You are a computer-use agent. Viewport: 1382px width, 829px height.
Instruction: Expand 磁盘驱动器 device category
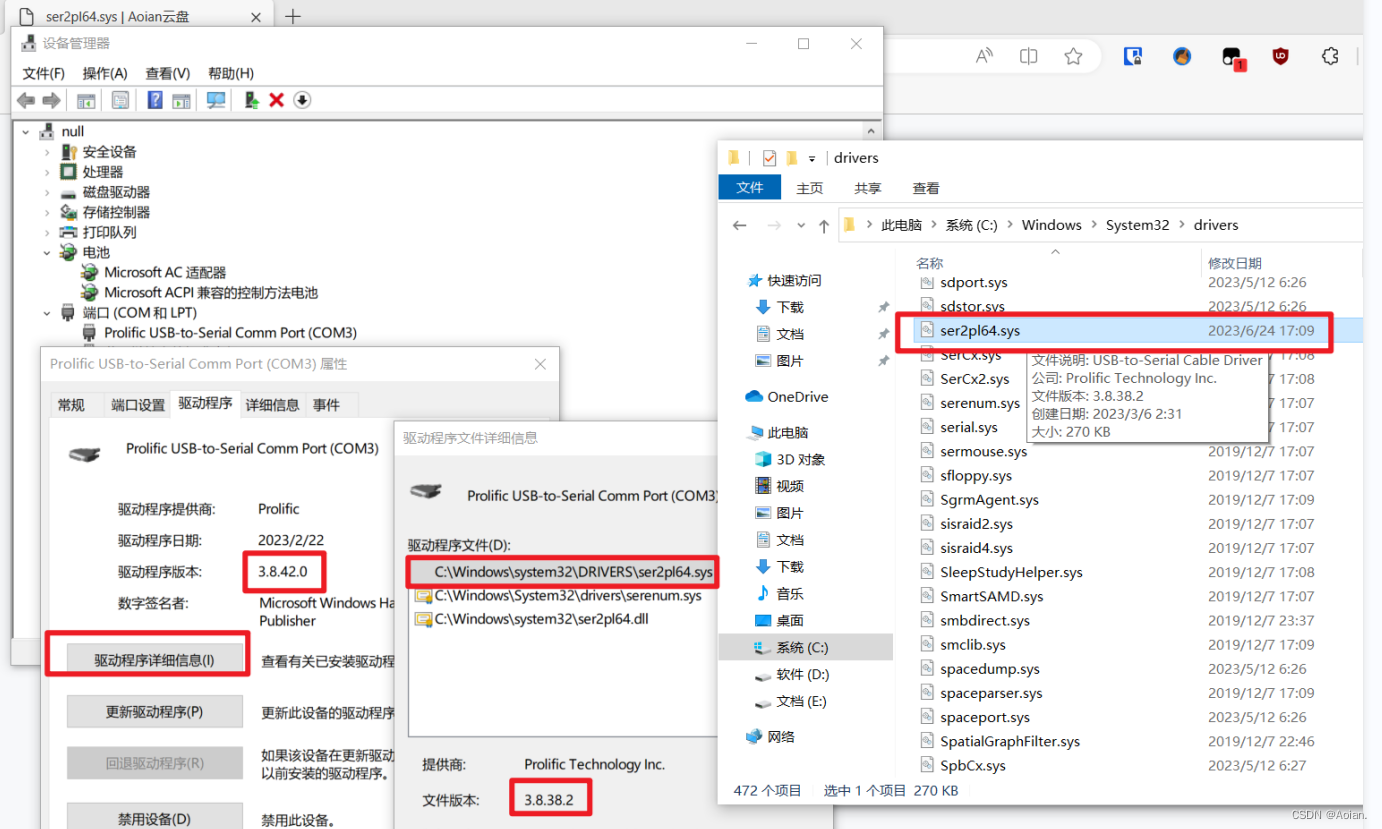coord(47,192)
